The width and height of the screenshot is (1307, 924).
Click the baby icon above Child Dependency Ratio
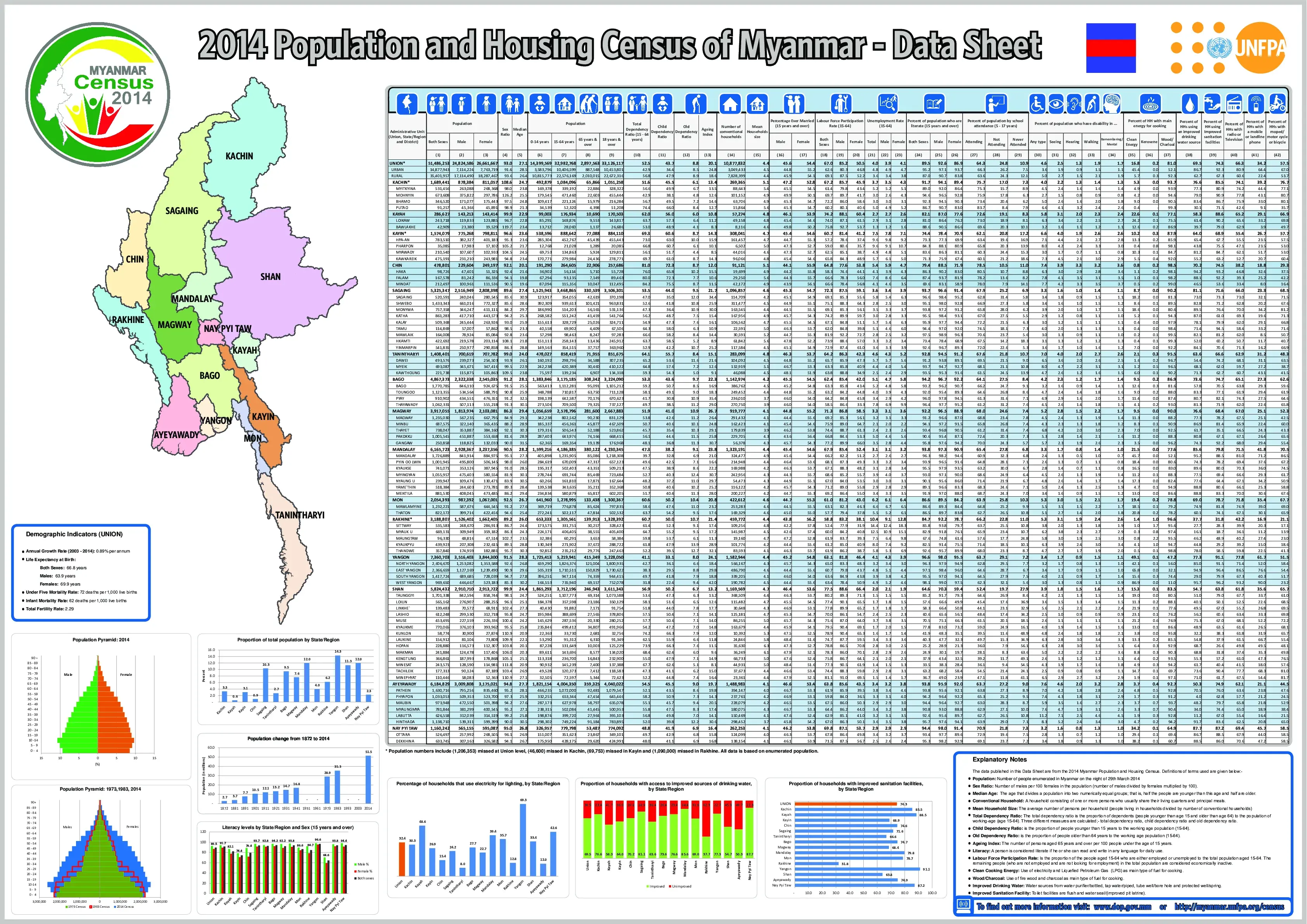coord(662,104)
